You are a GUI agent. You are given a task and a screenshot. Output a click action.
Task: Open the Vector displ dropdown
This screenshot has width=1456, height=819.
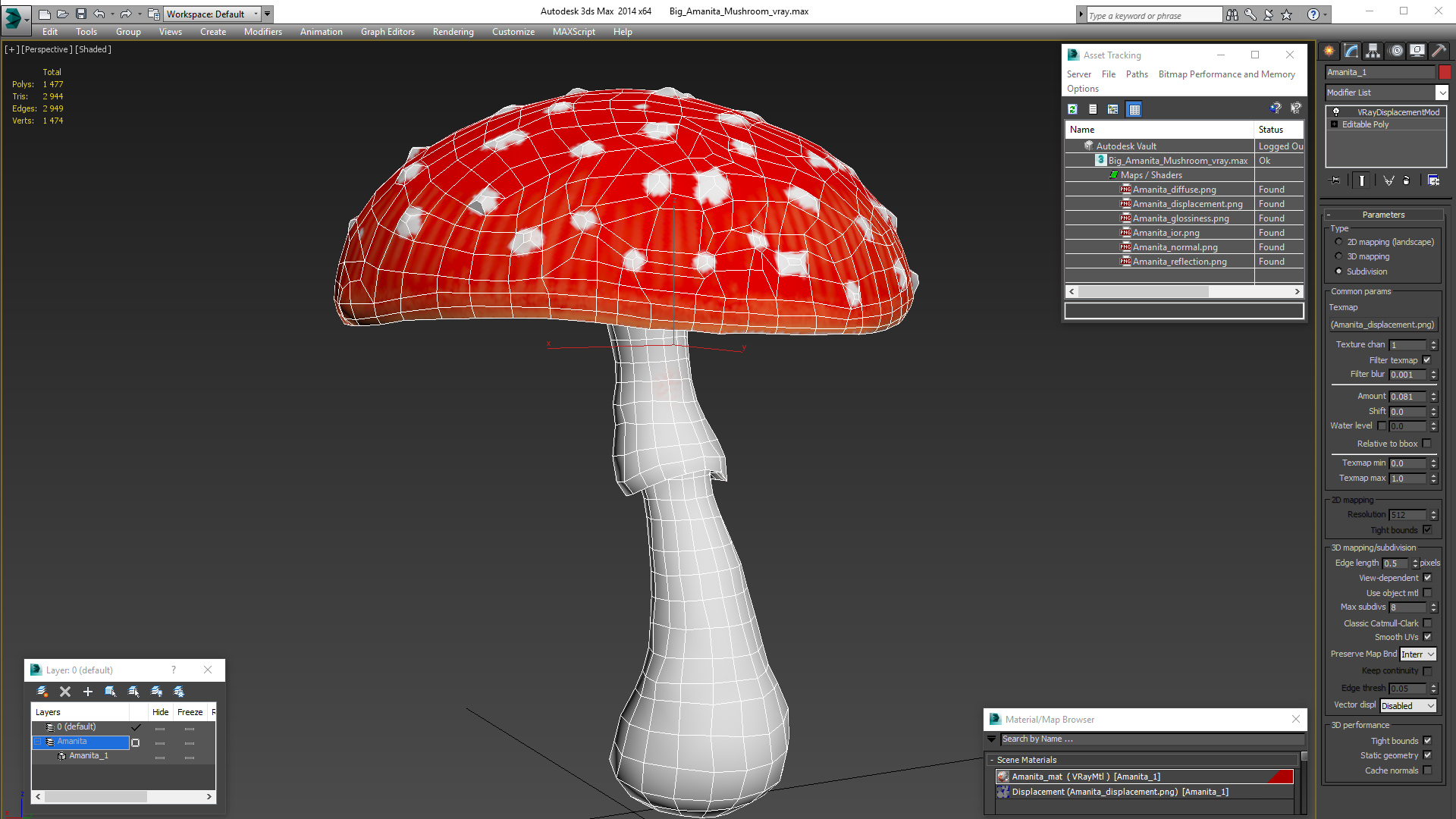click(x=1408, y=706)
